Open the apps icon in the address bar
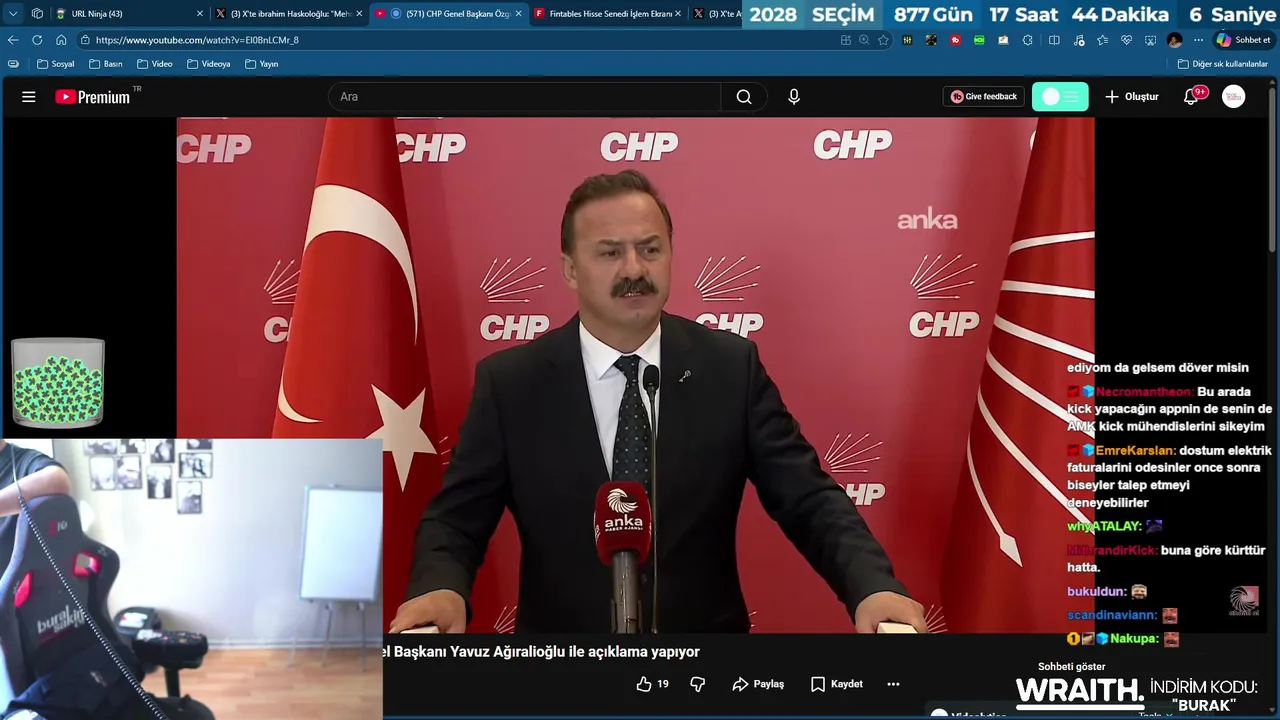Image resolution: width=1280 pixels, height=720 pixels. [846, 40]
